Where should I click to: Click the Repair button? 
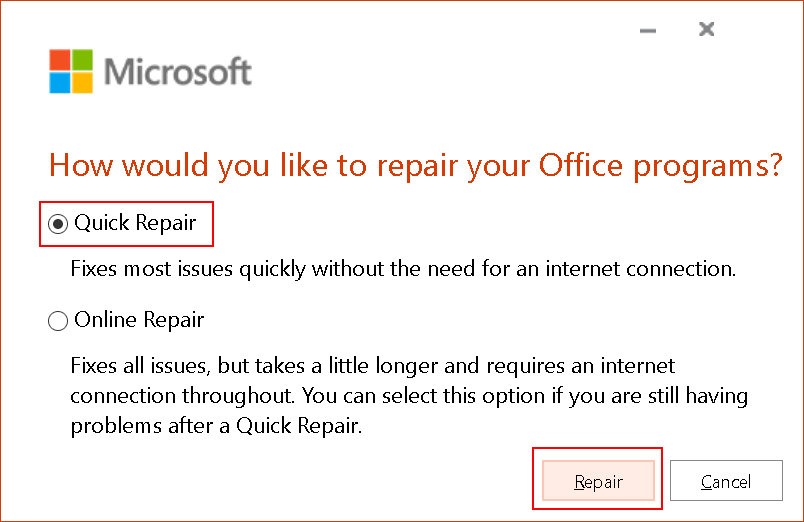coord(598,480)
